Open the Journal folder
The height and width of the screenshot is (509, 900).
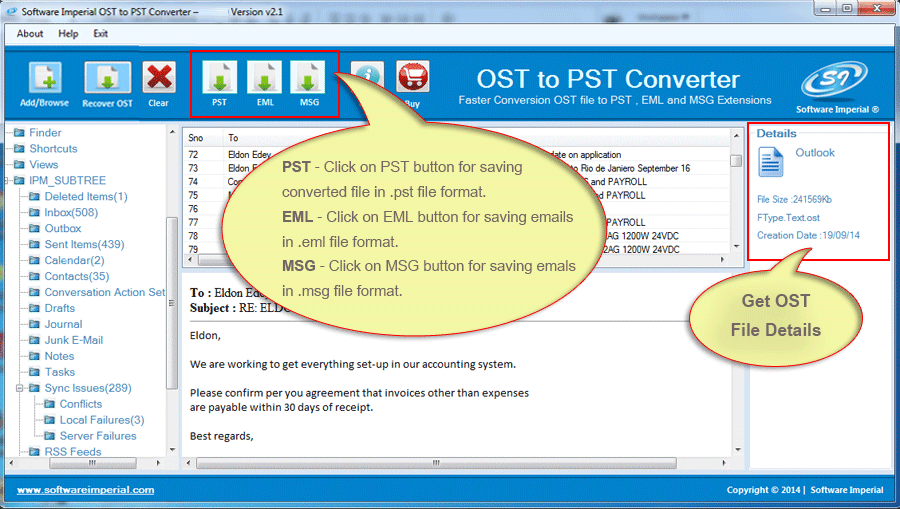pyautogui.click(x=63, y=324)
